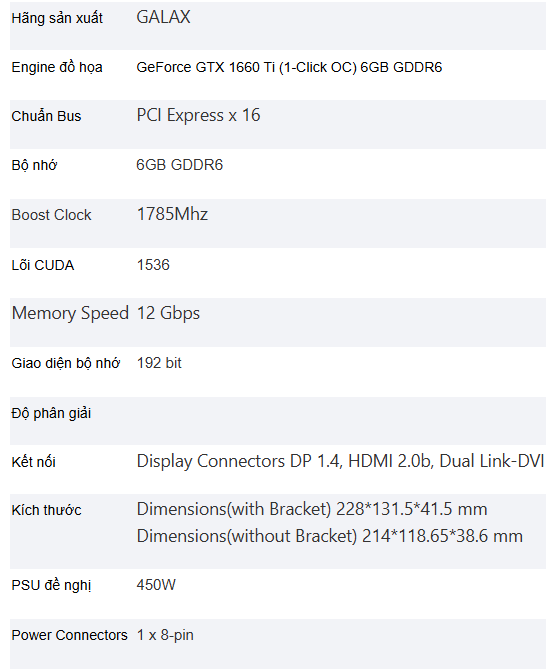Click the Dimensions(with Bracket) line
Image resolution: width=547 pixels, height=669 pixels.
(312, 509)
